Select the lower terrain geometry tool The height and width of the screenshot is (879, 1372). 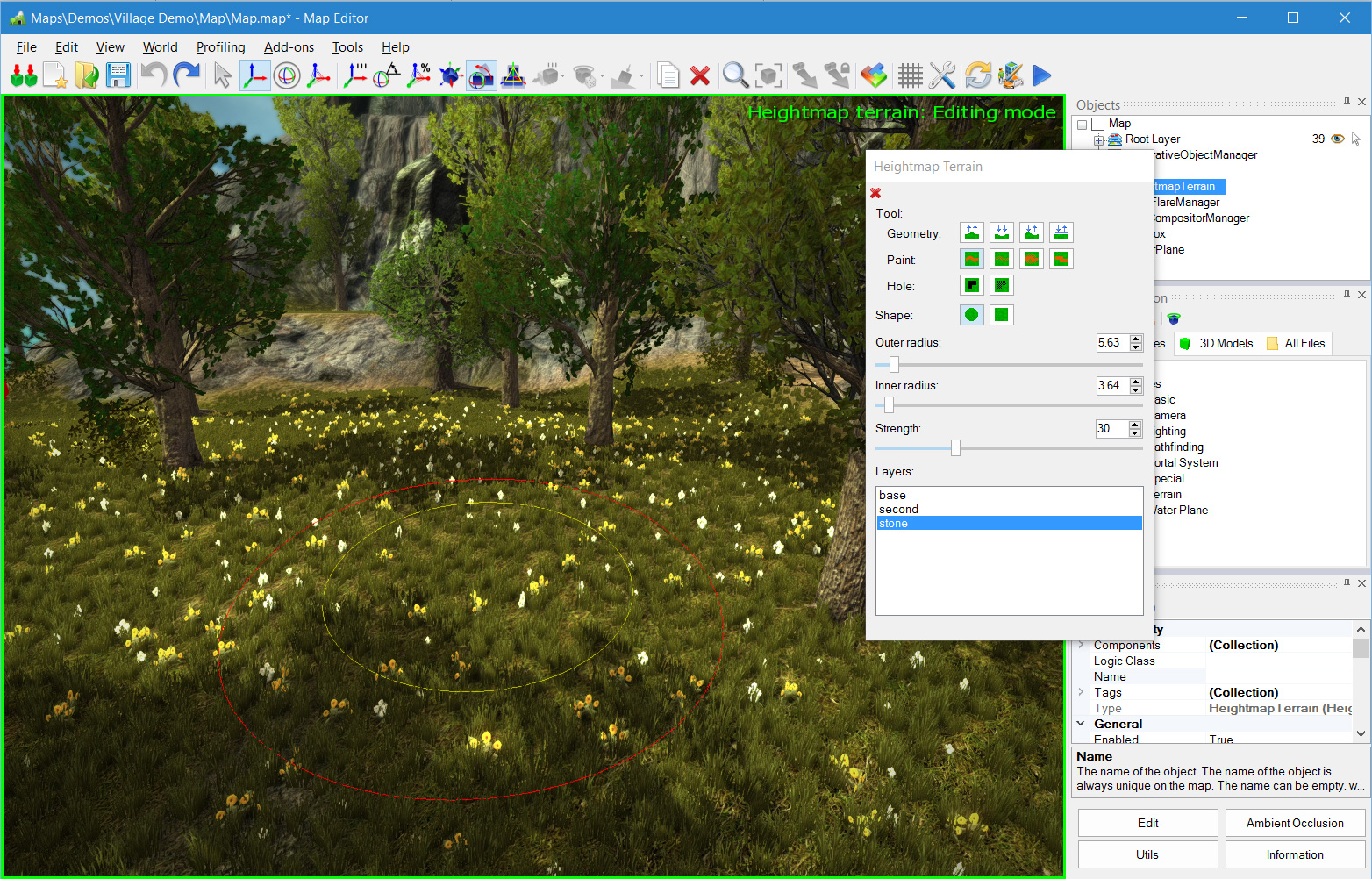1002,232
